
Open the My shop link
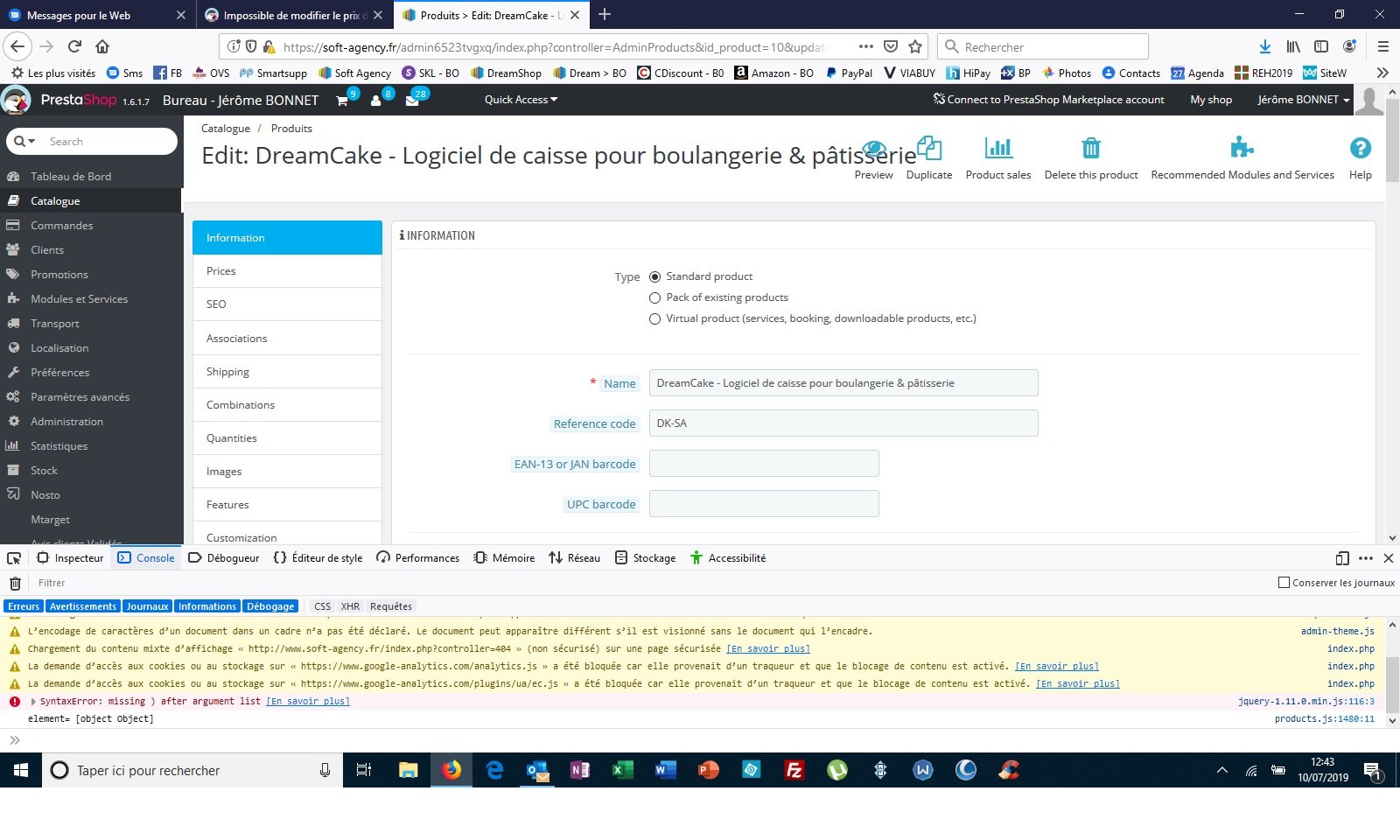(1211, 100)
